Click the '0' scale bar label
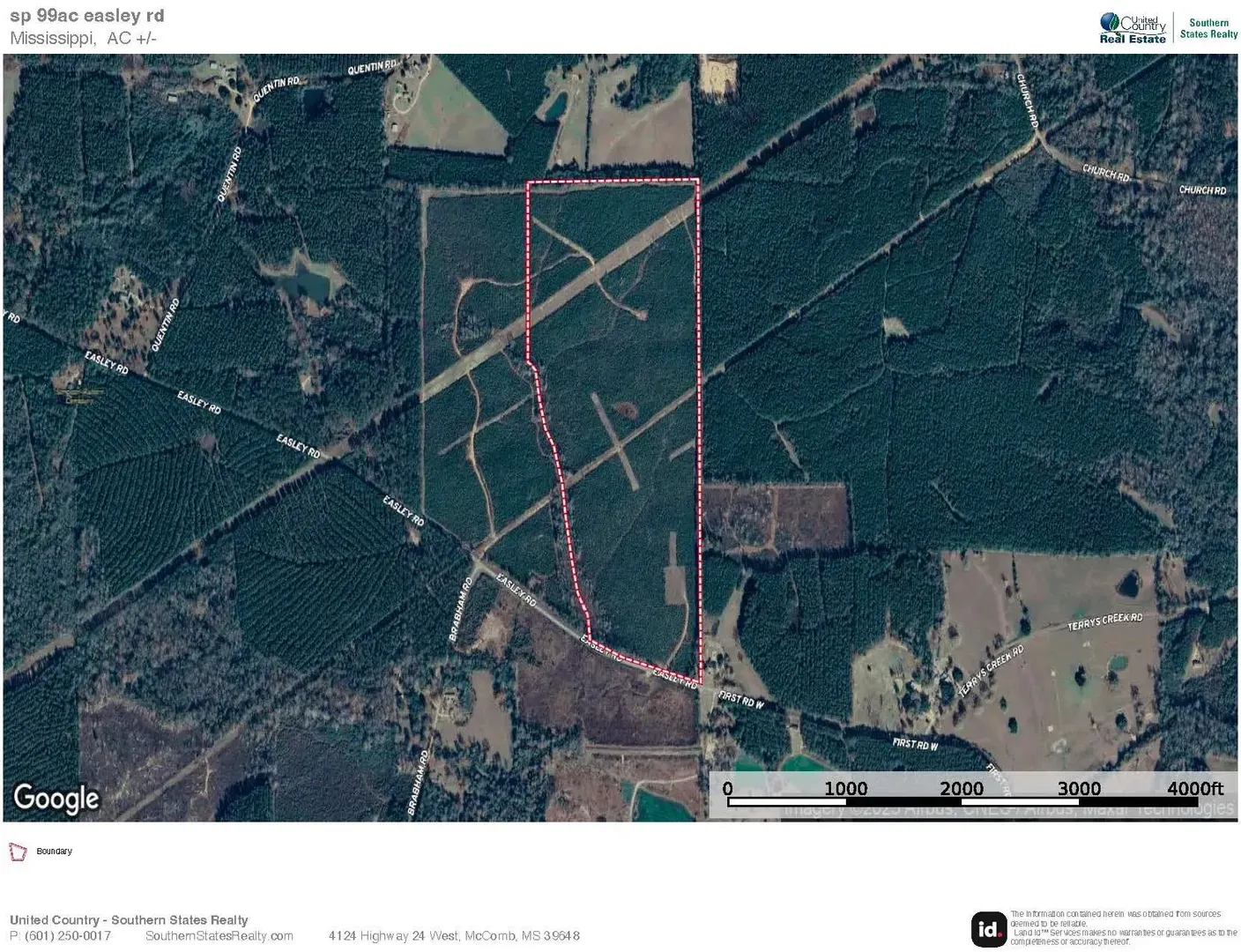 (728, 789)
